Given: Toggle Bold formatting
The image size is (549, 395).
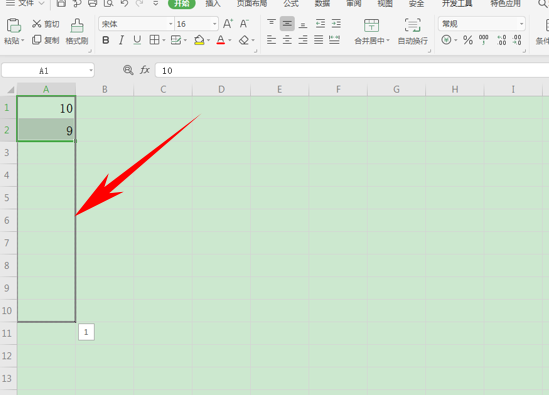Looking at the screenshot, I should 105,40.
